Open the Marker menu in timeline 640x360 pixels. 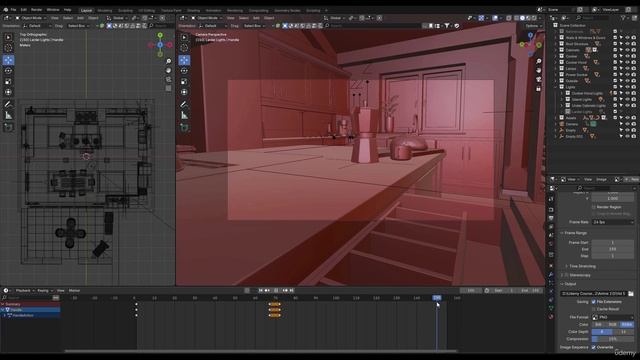coord(74,291)
